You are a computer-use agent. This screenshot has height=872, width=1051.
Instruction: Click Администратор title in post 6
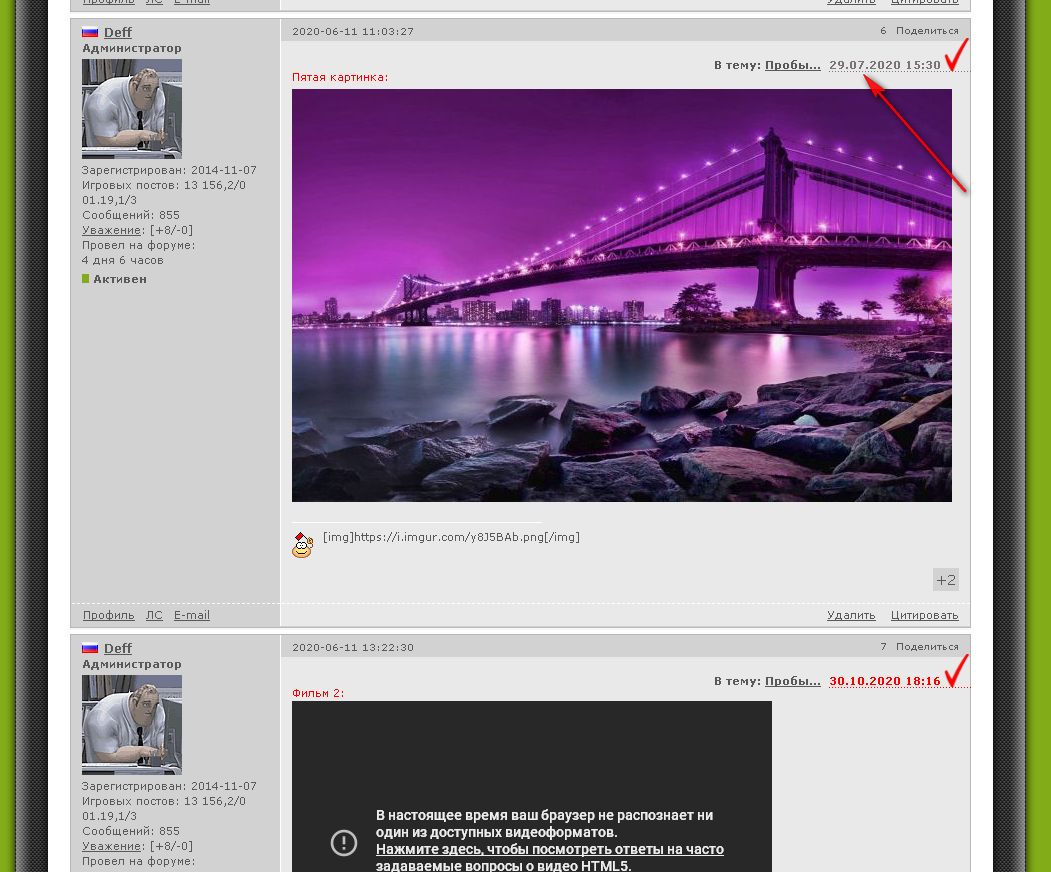[131, 48]
